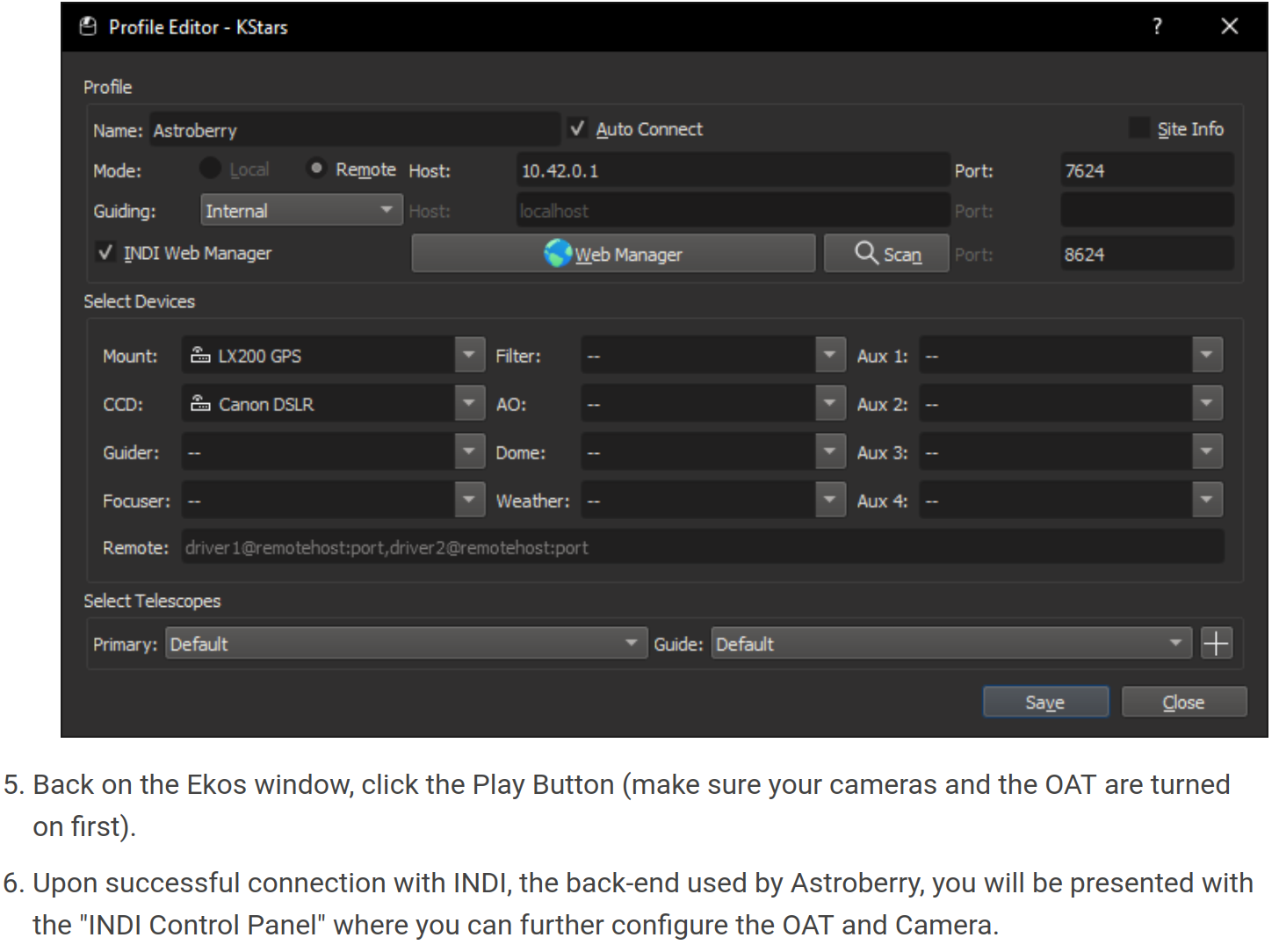The width and height of the screenshot is (1279, 952).
Task: Click the Profile Editor title bar icon
Action: click(88, 26)
